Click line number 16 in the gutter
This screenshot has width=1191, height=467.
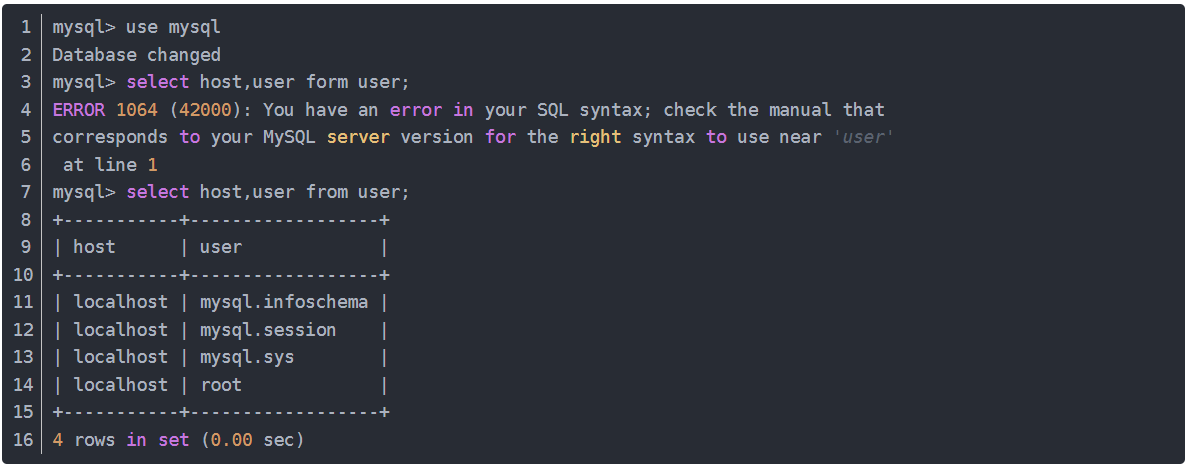click(x=23, y=439)
